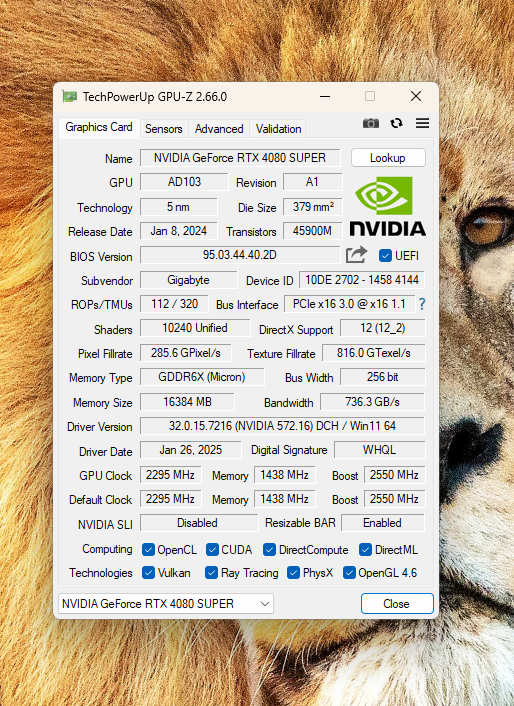Toggle the Ray Tracing checkbox
Viewport: 514px width, 706px height.
coord(211,573)
